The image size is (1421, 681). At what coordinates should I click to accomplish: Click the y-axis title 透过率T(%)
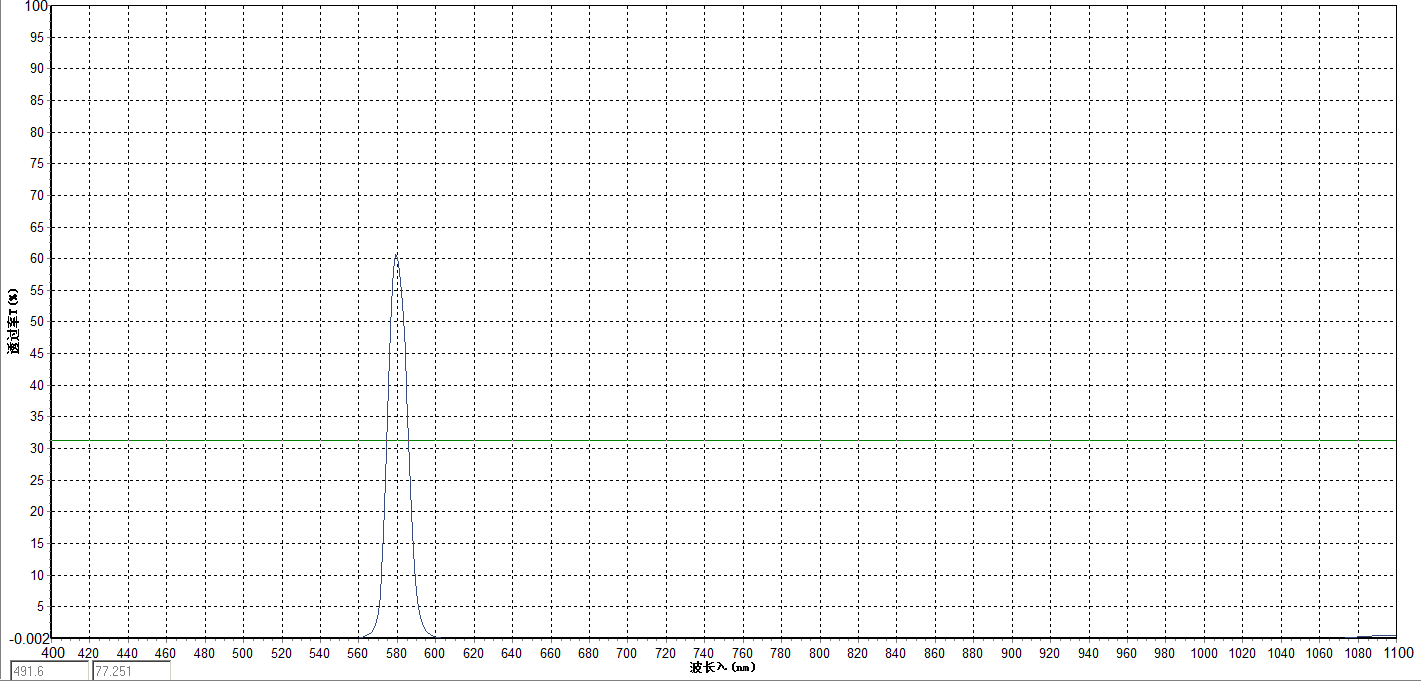point(13,321)
